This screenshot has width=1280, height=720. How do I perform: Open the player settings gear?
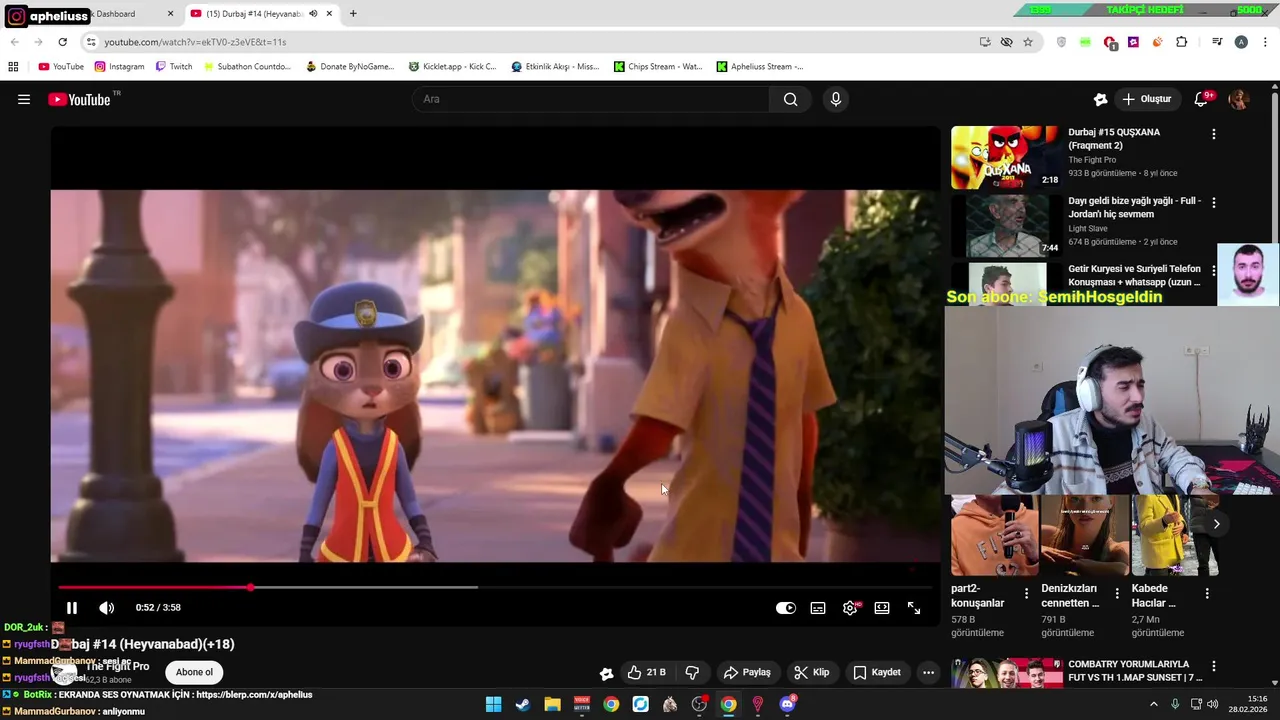point(850,608)
